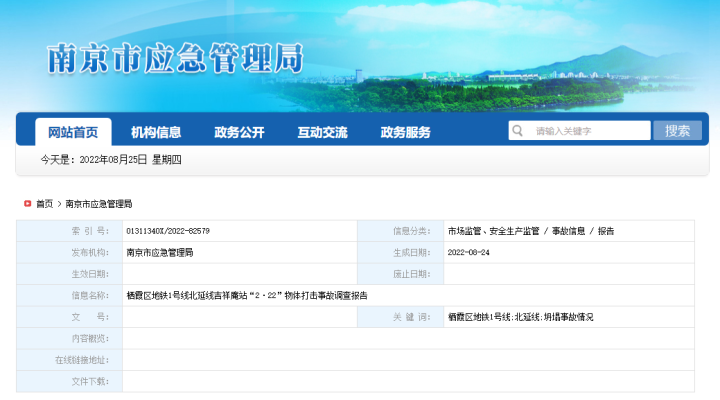Click the 南京市应急管理局 site title logo
Viewport: 720px width, 400px height.
coord(174,61)
